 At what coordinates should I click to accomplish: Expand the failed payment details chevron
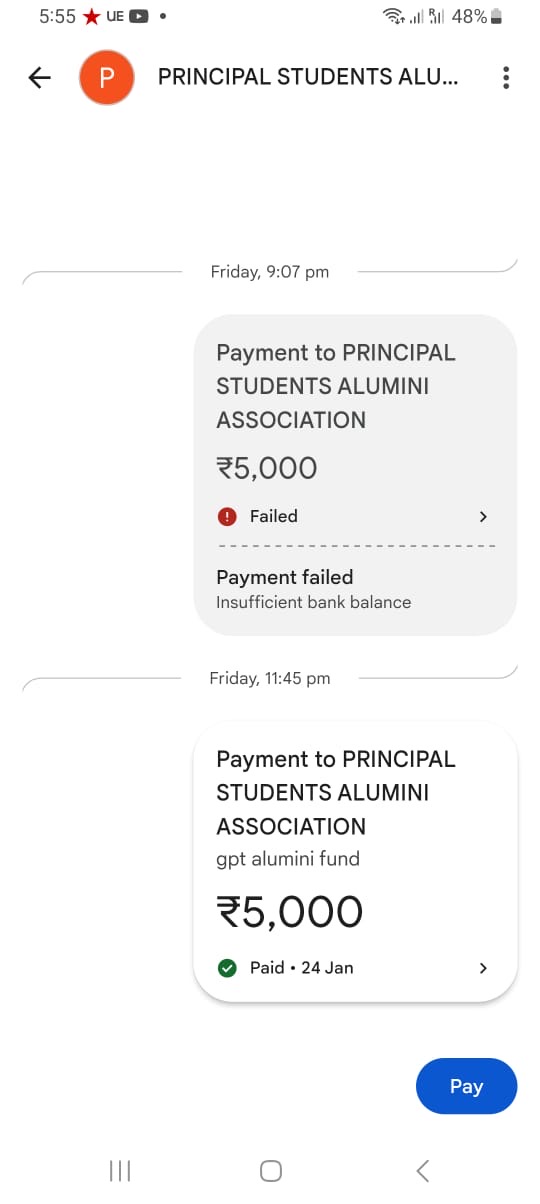[x=483, y=517]
